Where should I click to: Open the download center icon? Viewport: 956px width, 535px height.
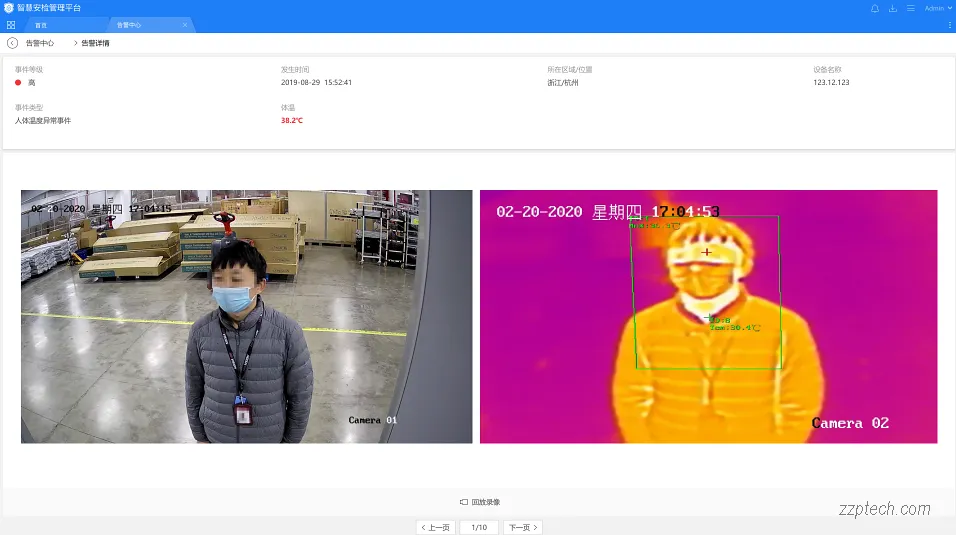[x=893, y=9]
